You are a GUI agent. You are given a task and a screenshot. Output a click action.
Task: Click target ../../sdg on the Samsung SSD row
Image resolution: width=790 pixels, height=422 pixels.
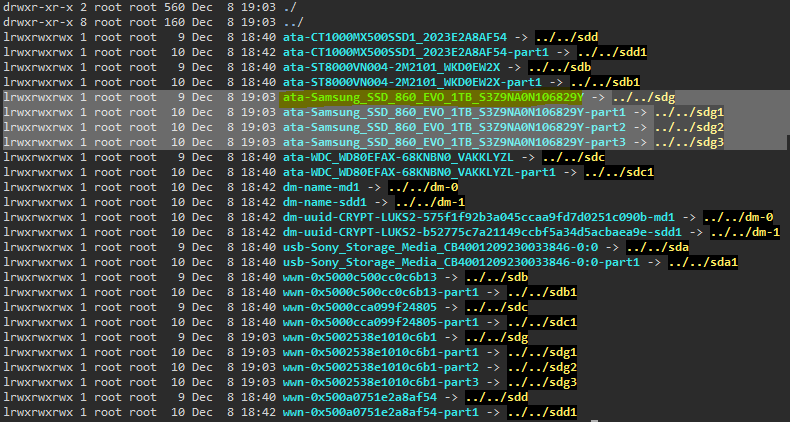pos(643,97)
